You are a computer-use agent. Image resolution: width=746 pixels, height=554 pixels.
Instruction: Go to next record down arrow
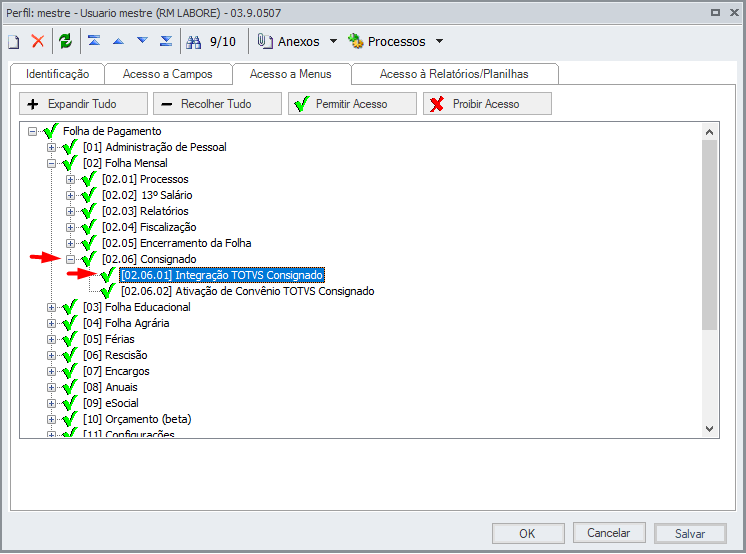point(142,41)
